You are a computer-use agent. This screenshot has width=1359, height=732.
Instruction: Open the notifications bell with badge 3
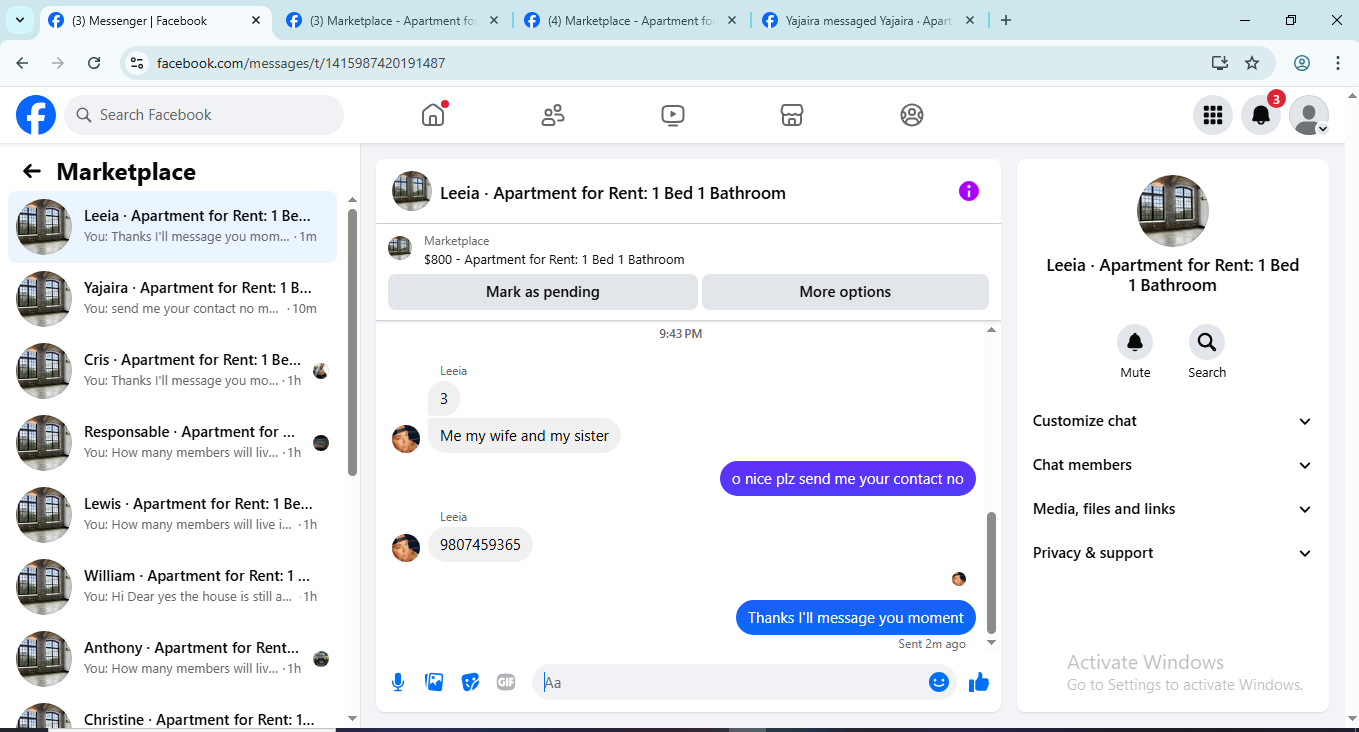tap(1261, 115)
